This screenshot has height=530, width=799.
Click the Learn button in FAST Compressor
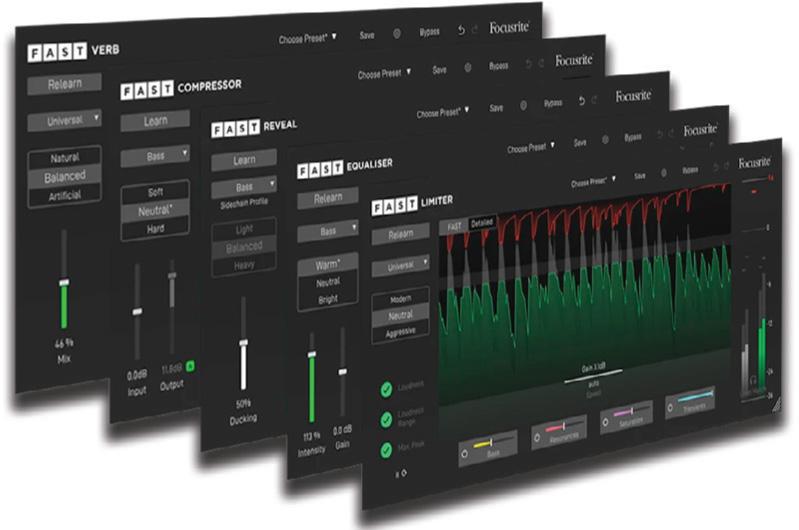pos(155,121)
